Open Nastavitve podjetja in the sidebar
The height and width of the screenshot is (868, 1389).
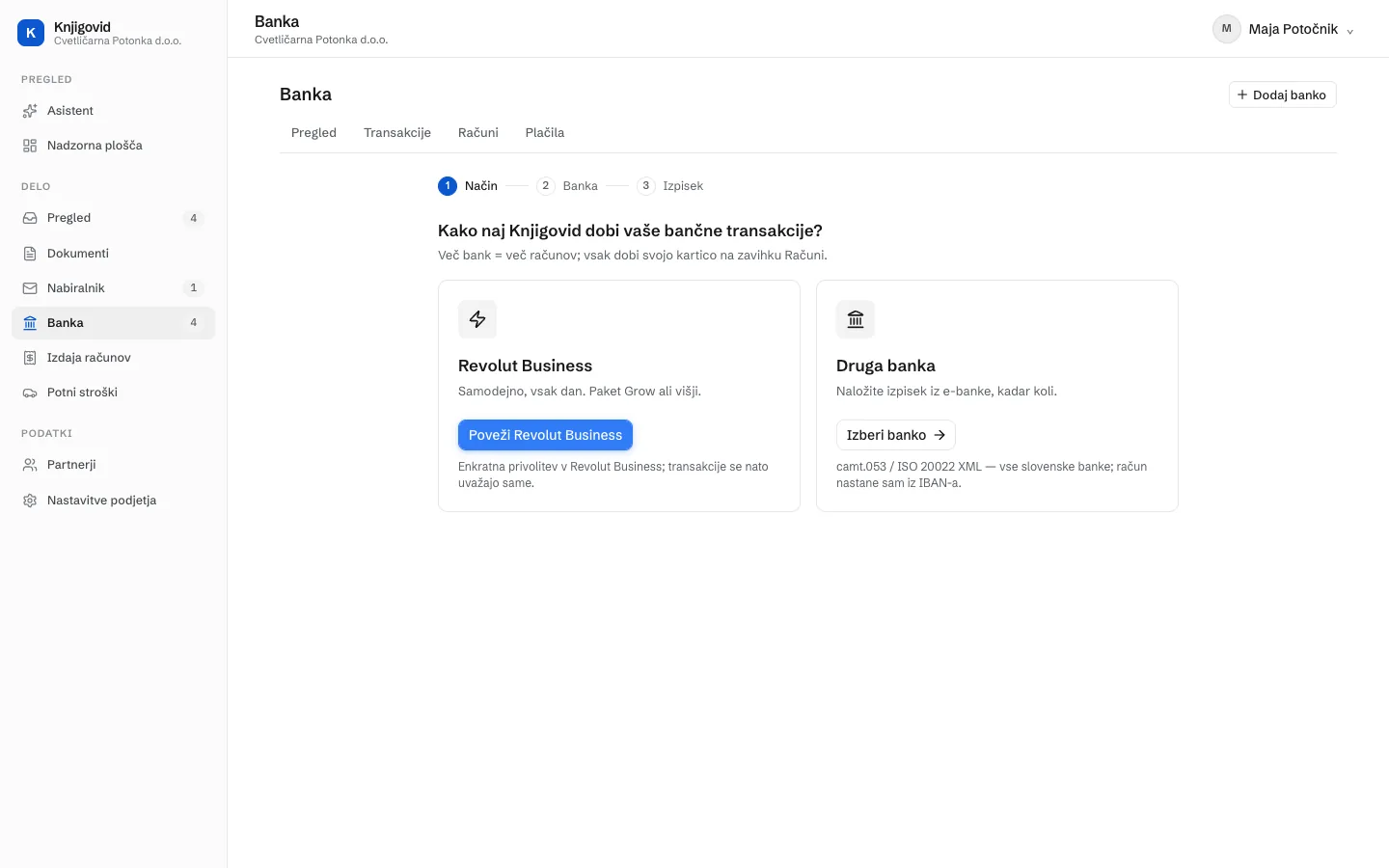coord(113,501)
